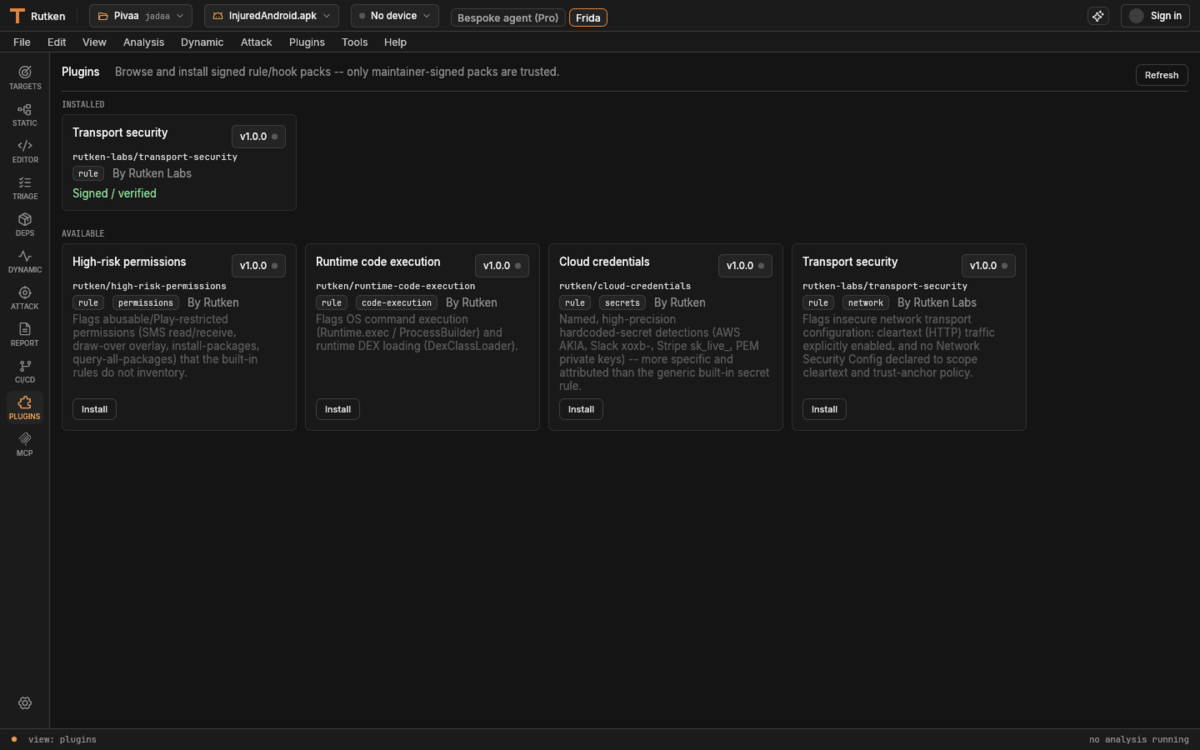Select the Bespoke agent (Pro) option

click(x=508, y=18)
